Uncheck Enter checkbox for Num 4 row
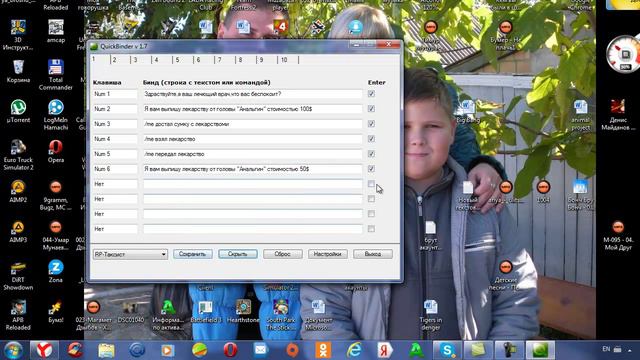640x360 pixels. pos(371,139)
